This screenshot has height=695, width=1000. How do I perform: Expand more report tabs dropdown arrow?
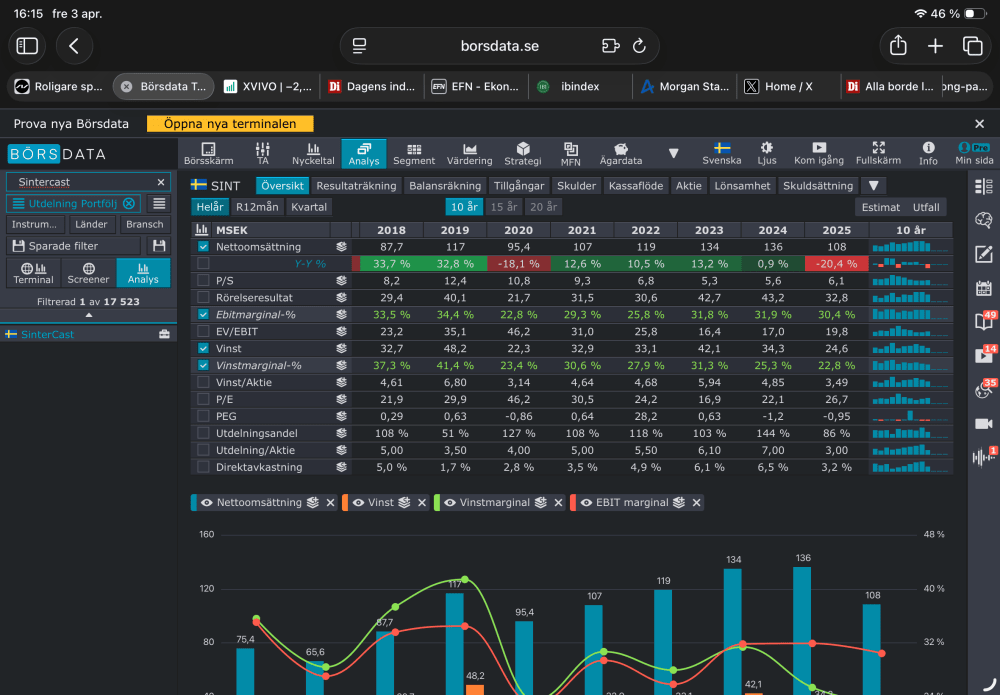pos(874,186)
